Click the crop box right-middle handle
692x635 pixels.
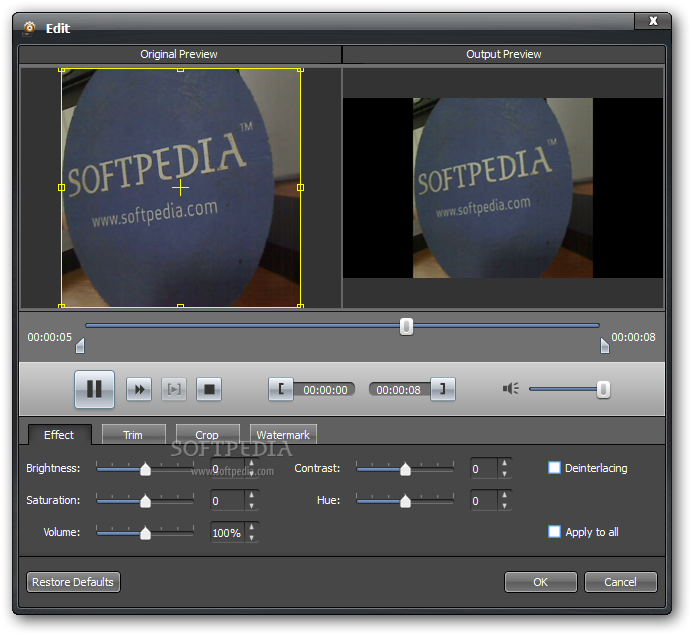click(301, 188)
